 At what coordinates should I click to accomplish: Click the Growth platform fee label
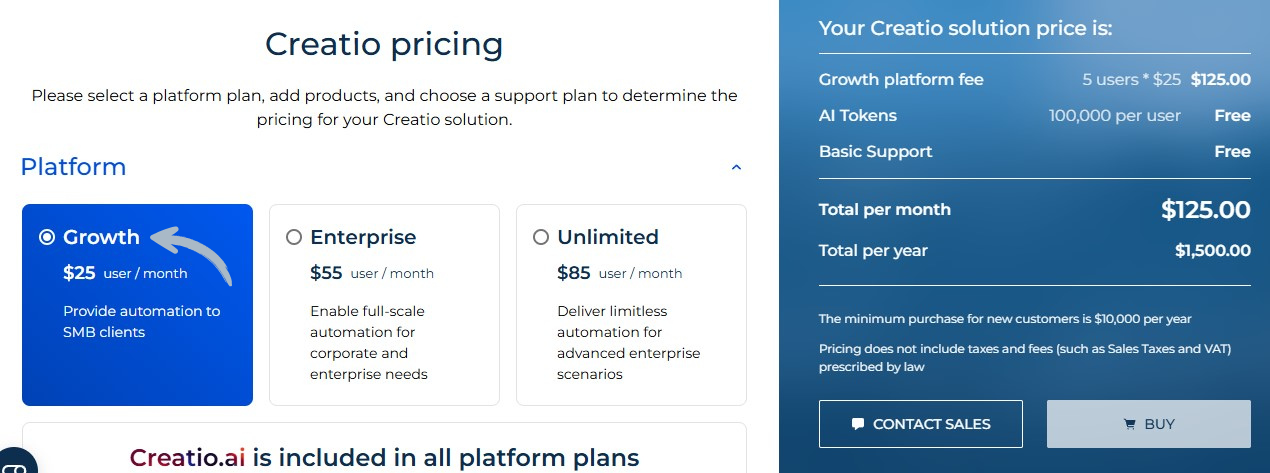[x=901, y=80]
